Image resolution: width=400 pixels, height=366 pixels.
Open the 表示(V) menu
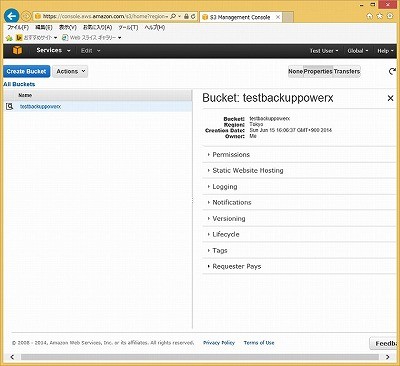click(68, 27)
